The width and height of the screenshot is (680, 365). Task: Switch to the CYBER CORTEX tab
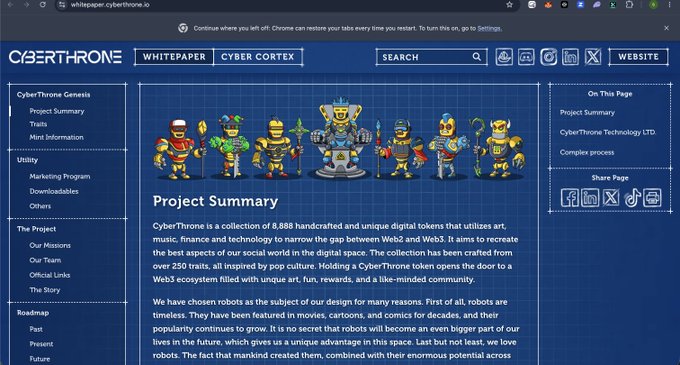[258, 57]
